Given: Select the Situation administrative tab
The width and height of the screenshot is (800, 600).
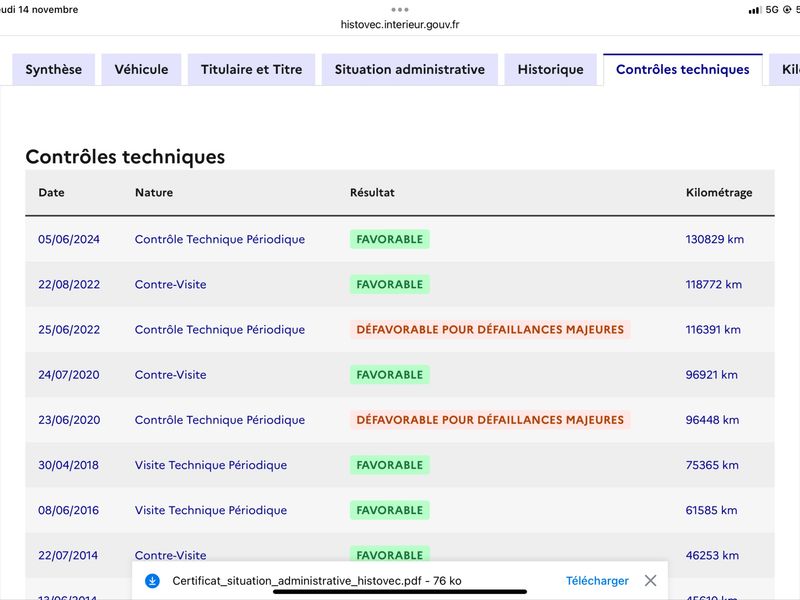Looking at the screenshot, I should [x=410, y=69].
